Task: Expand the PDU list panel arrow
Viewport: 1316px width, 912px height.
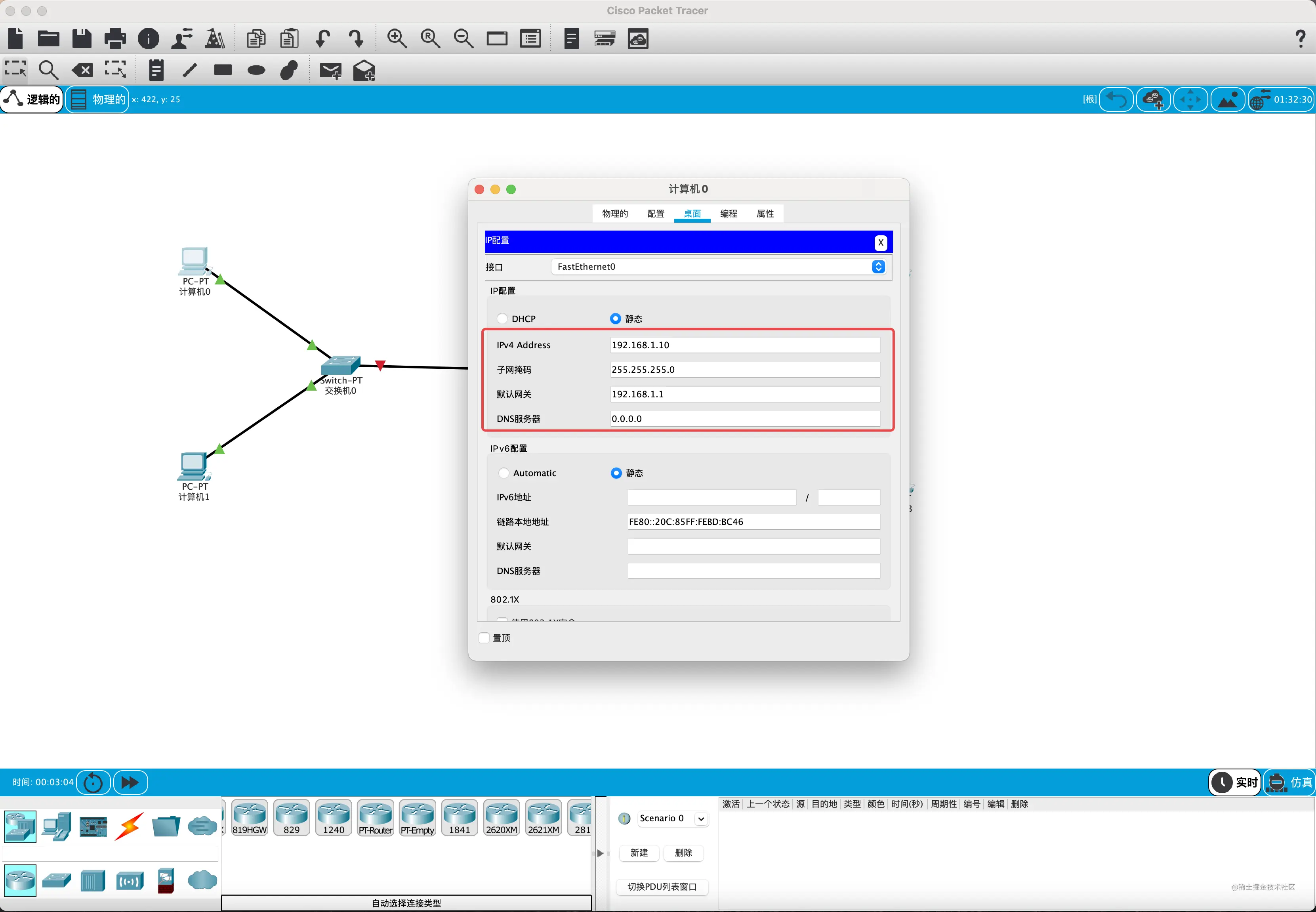Action: click(x=600, y=853)
